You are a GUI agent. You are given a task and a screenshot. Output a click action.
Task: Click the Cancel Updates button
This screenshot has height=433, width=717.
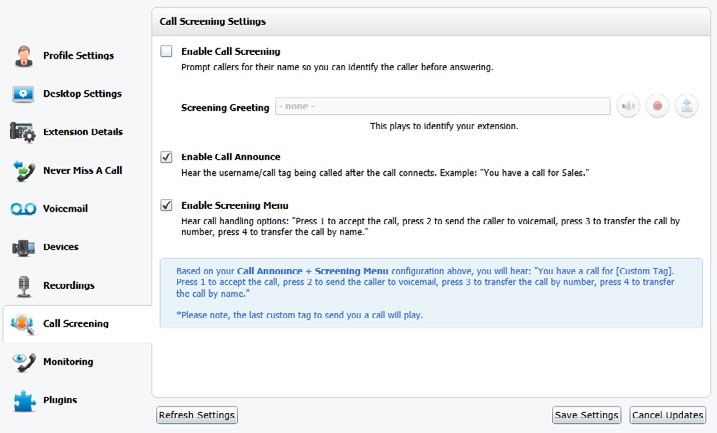pos(667,415)
